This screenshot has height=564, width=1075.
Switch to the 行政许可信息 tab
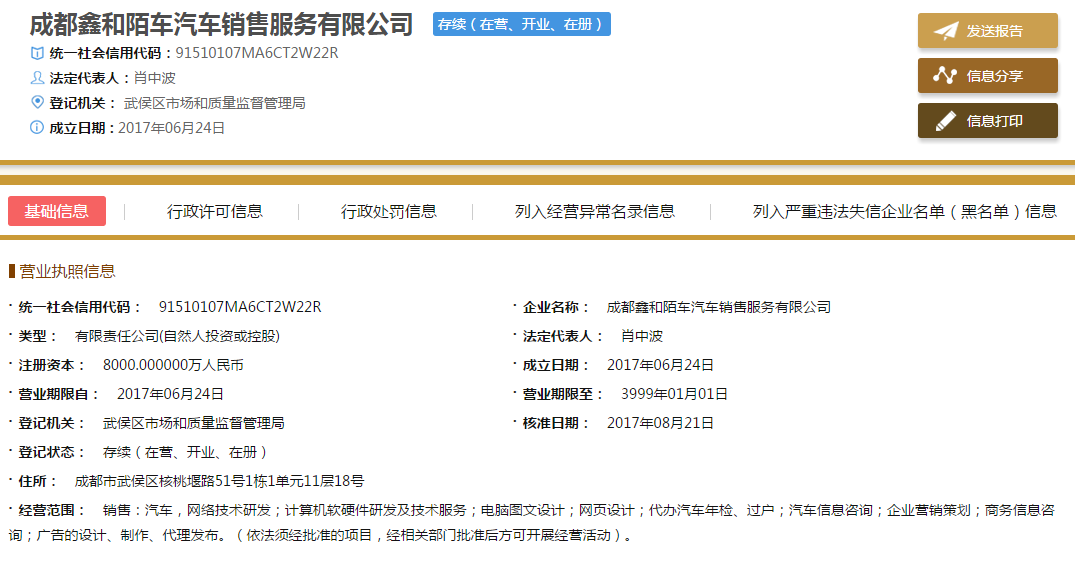pyautogui.click(x=215, y=211)
